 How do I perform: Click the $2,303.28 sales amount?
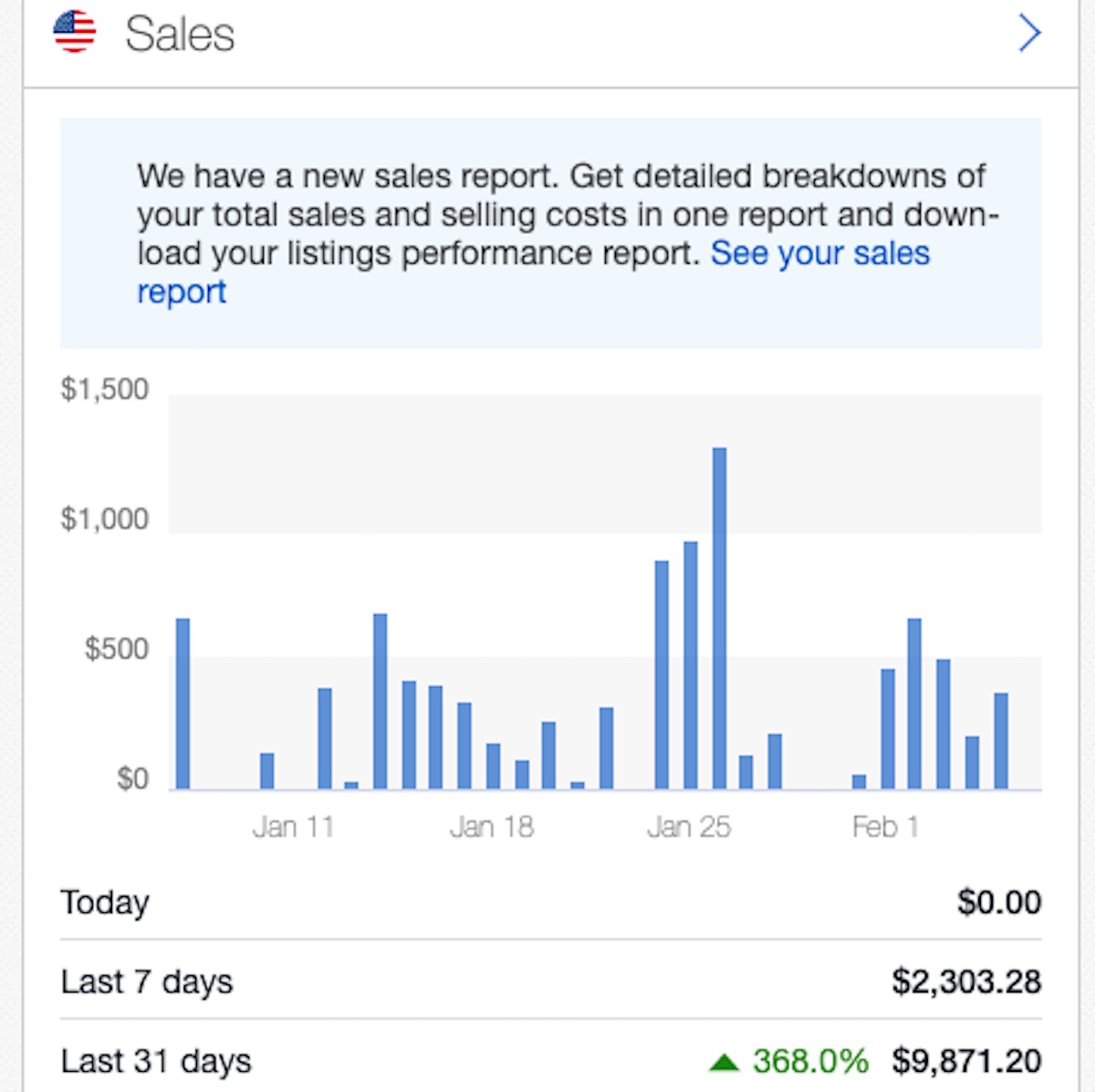pos(966,982)
